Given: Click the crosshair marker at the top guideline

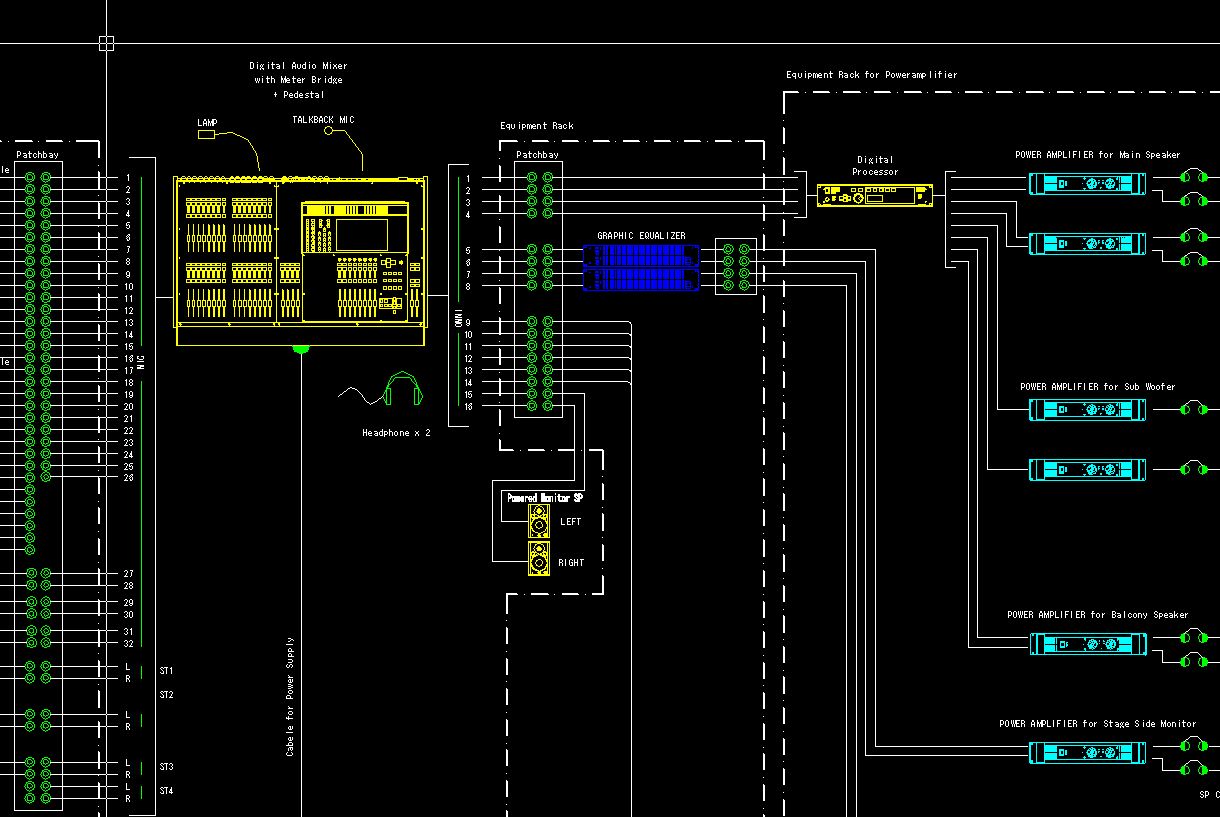Looking at the screenshot, I should 106,43.
